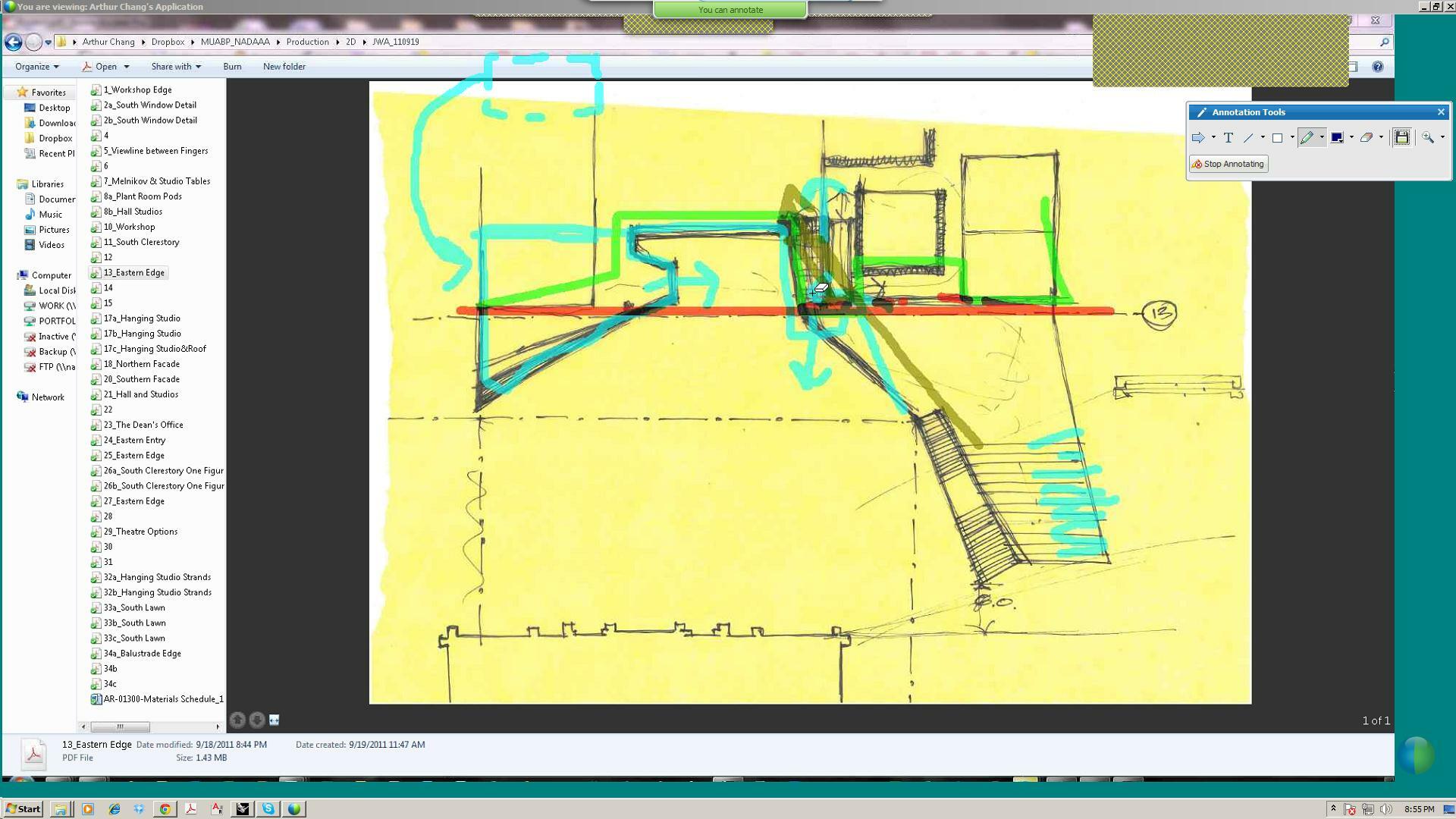The image size is (1456, 819).
Task: Open Windows Explorer from the taskbar
Action: click(x=61, y=809)
